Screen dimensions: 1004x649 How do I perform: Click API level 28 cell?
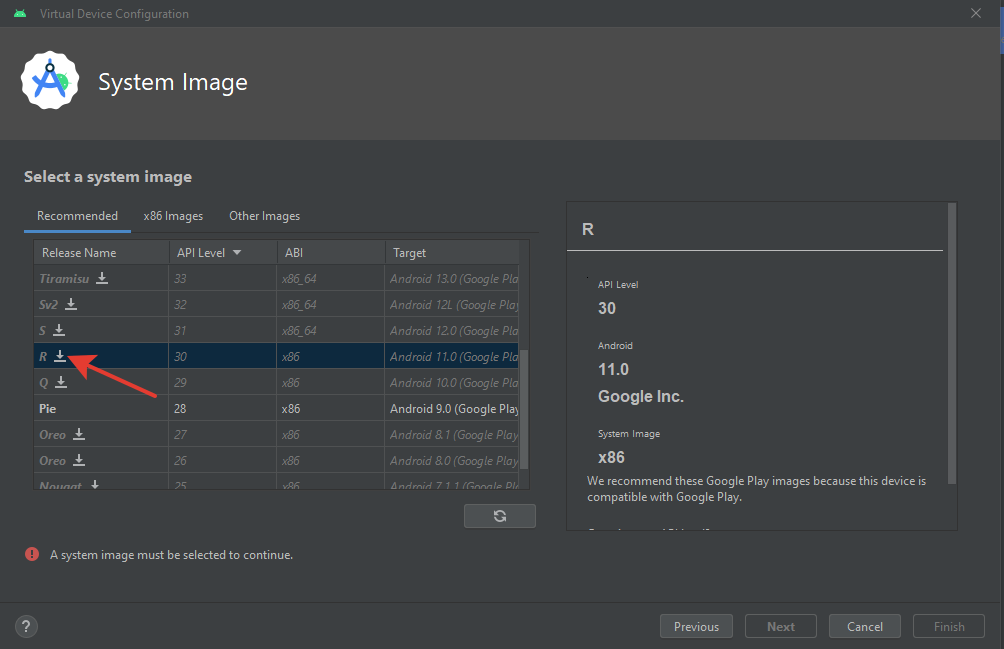223,408
